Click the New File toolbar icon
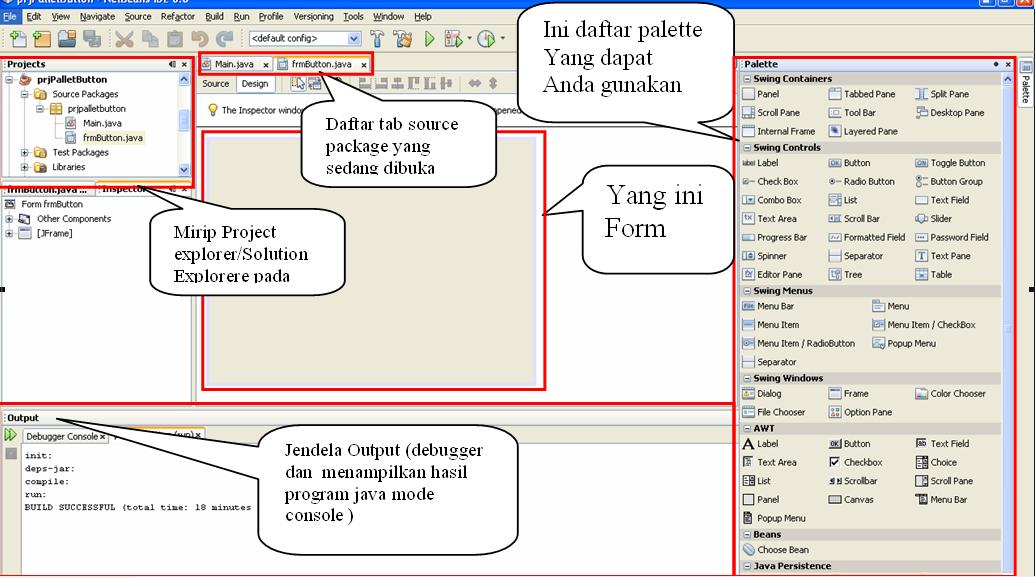Screen dimensions: 1036x578 [18, 39]
